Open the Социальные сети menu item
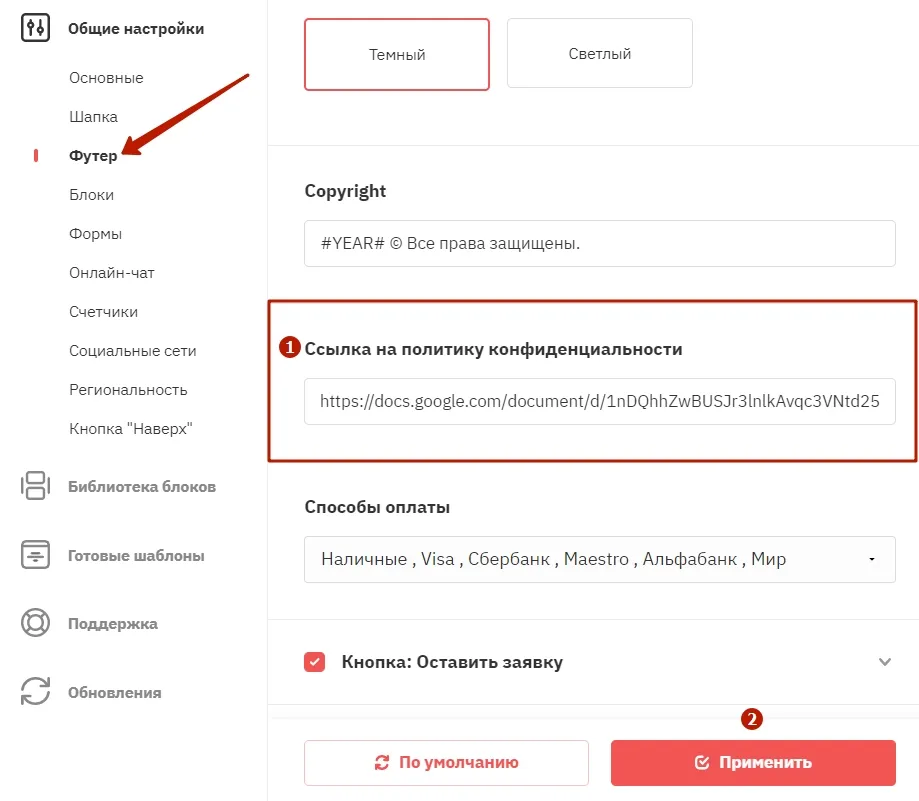Image resolution: width=919 pixels, height=801 pixels. click(x=132, y=351)
